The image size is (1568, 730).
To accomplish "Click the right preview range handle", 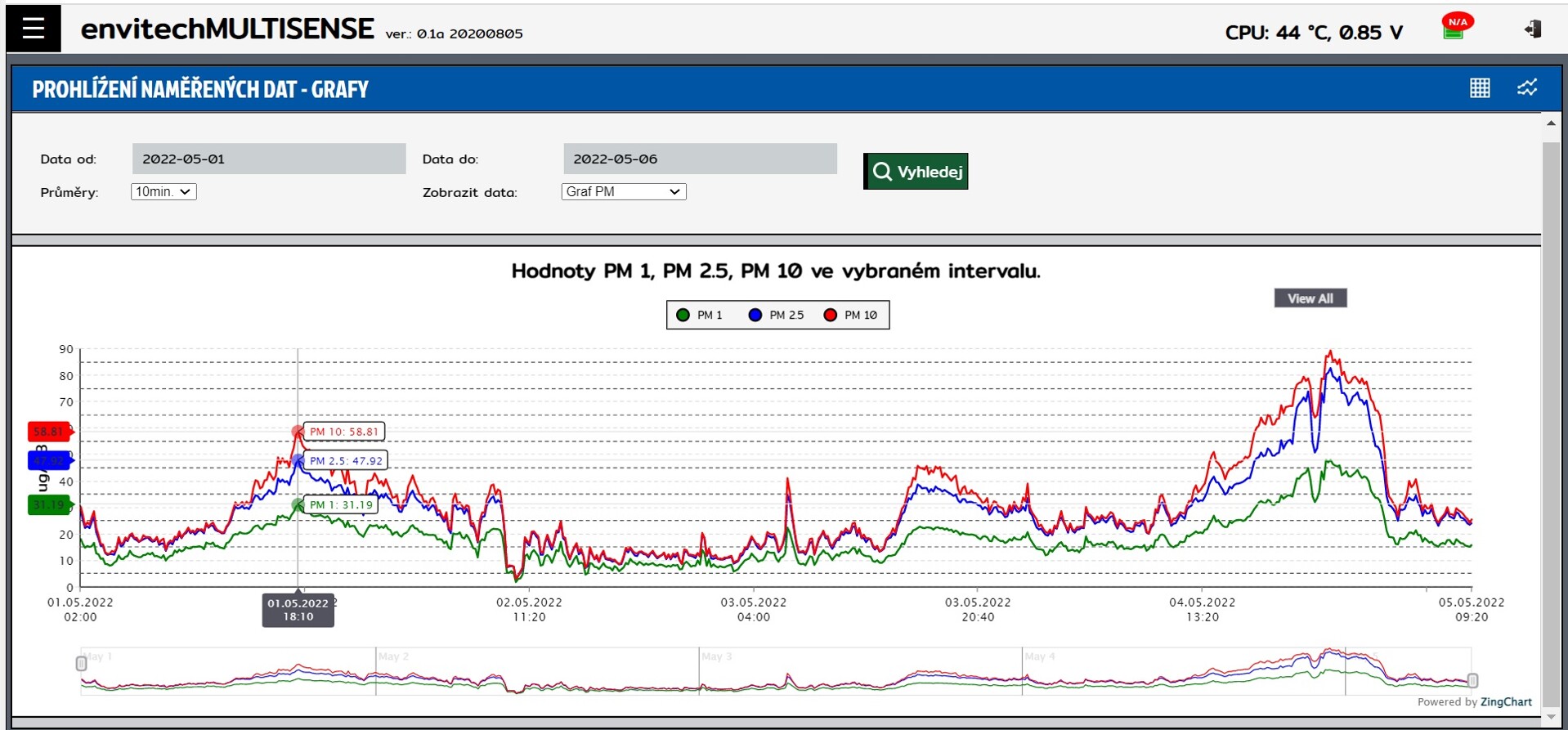I will [1472, 680].
